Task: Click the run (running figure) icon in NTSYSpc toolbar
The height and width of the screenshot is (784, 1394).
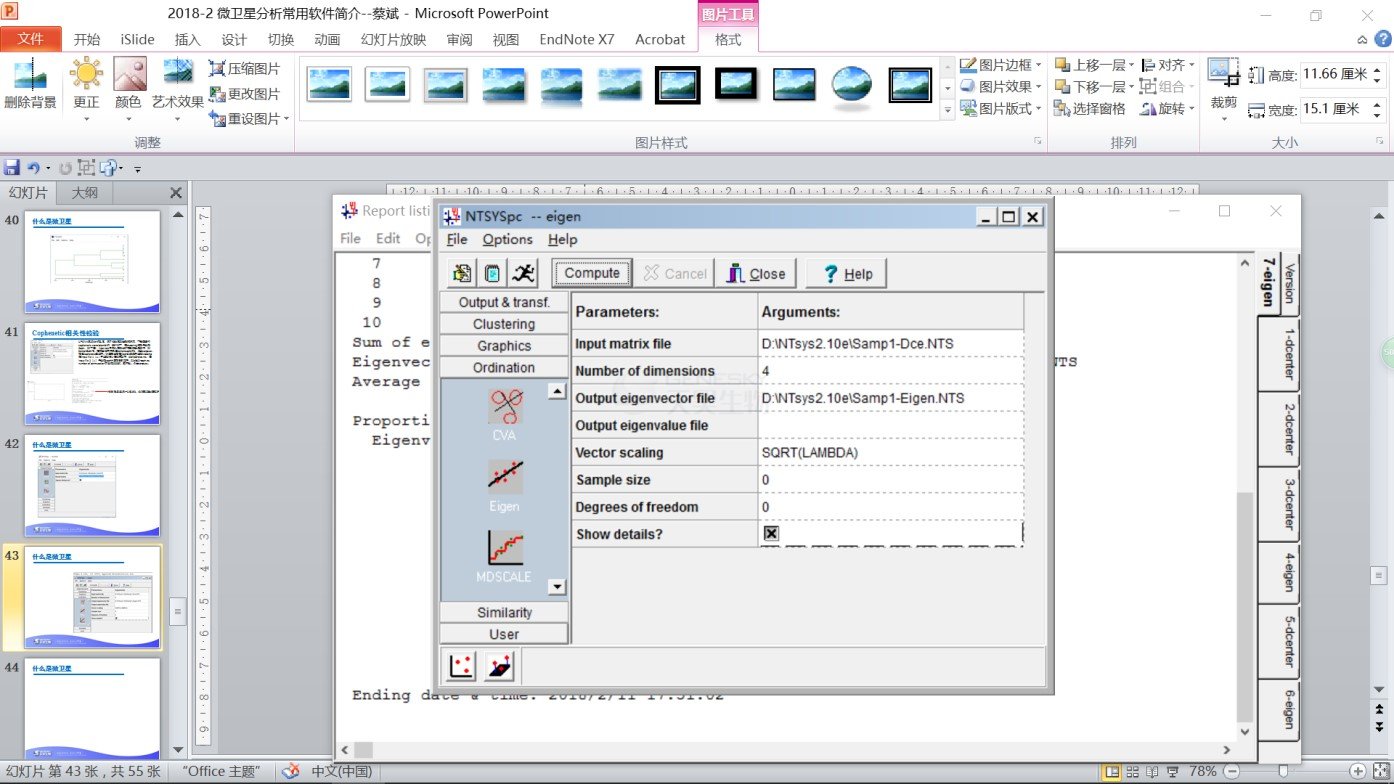Action: pyautogui.click(x=524, y=273)
